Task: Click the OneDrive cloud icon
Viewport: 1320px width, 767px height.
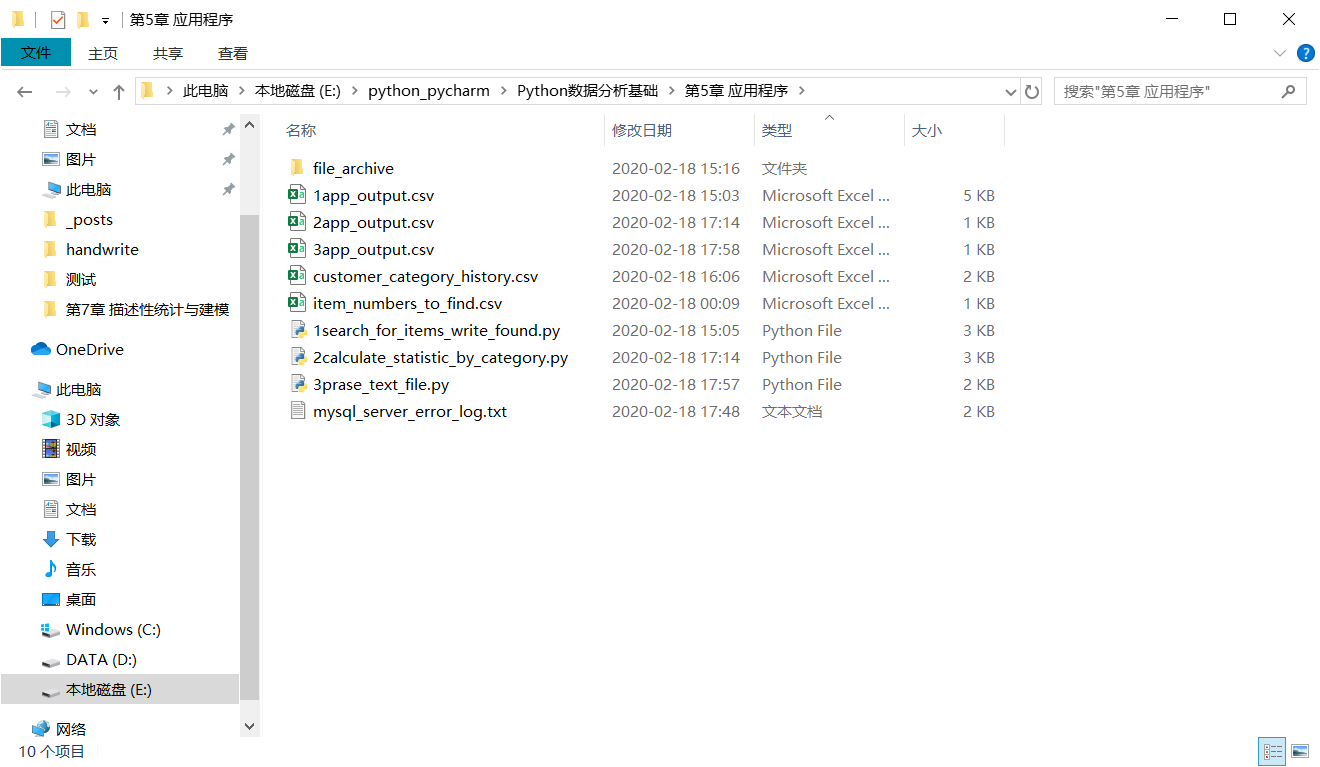Action: click(41, 349)
